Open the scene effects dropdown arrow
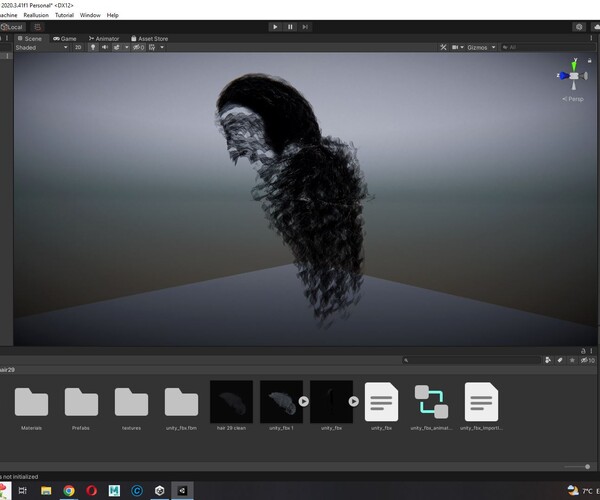 coord(127,47)
